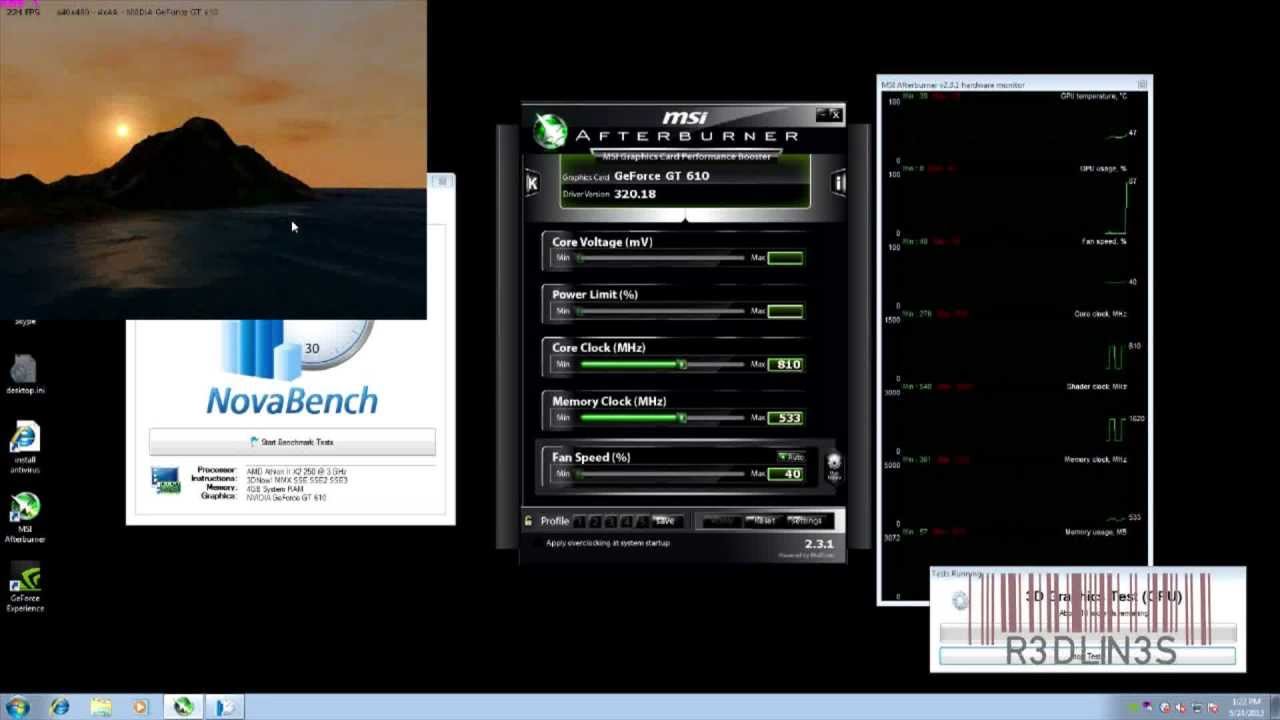Screen dimensions: 1280x720
Task: Click the driver version '320.18' text
Action: click(x=635, y=194)
